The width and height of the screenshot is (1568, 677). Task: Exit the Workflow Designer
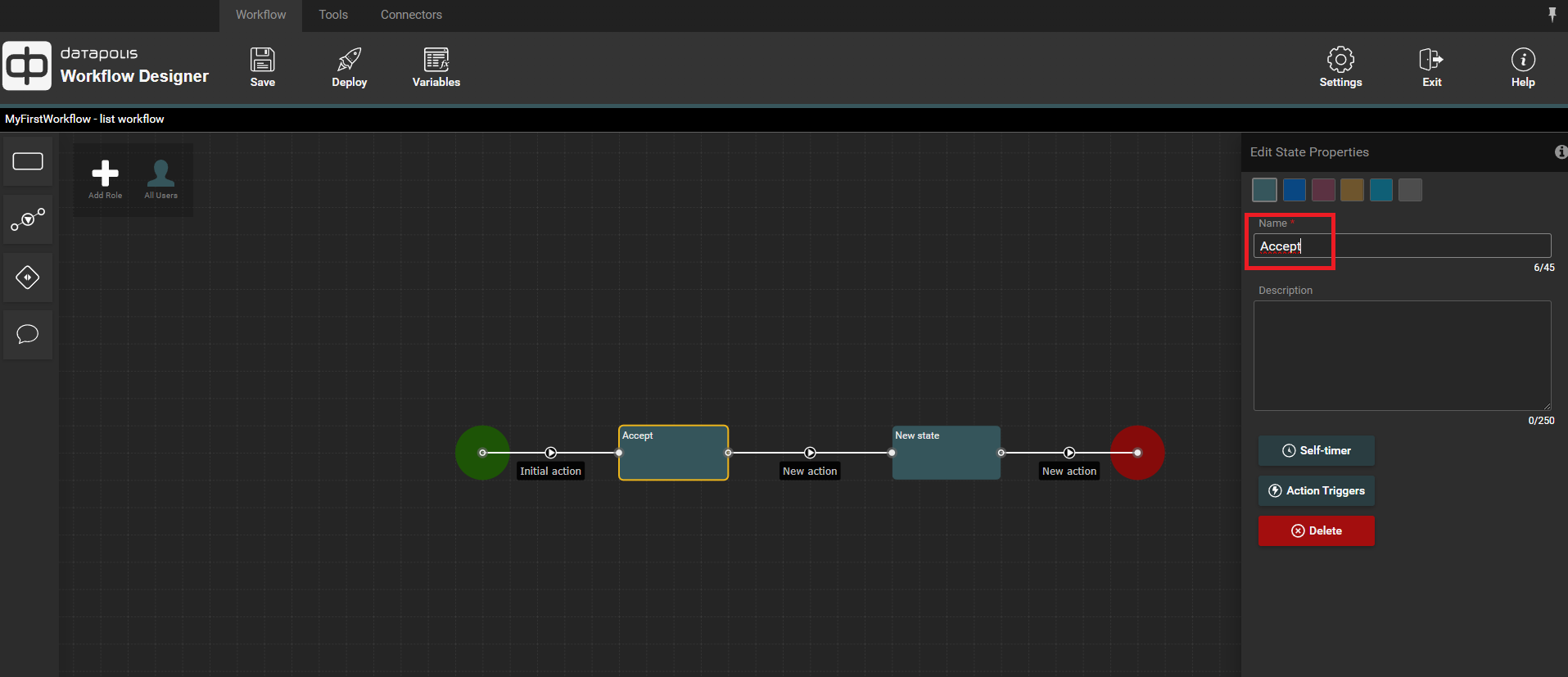coord(1431,67)
